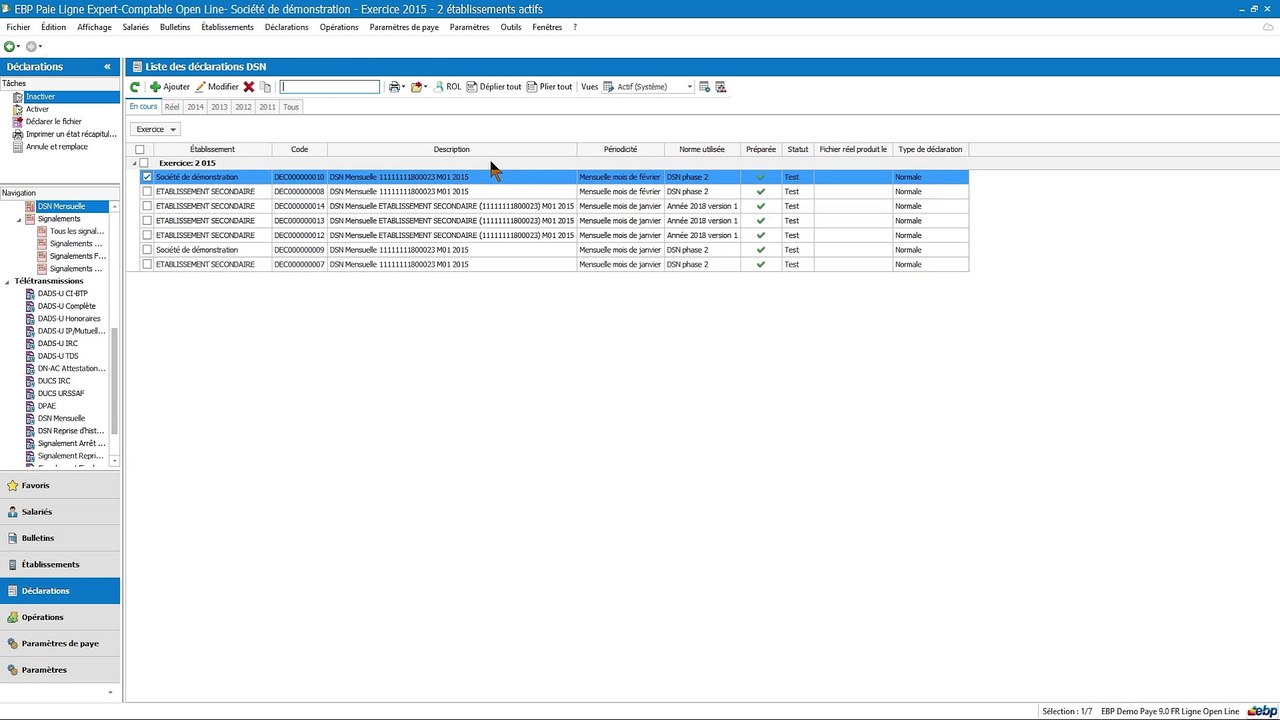Open the Favoris star section

coord(60,486)
